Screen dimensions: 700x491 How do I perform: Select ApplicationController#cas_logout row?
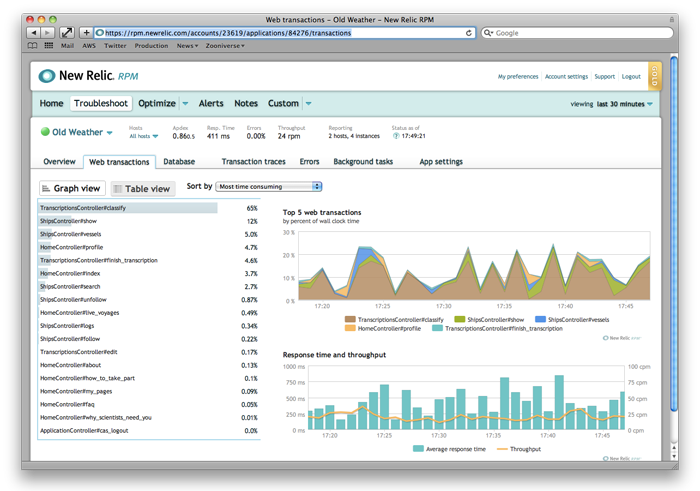149,431
